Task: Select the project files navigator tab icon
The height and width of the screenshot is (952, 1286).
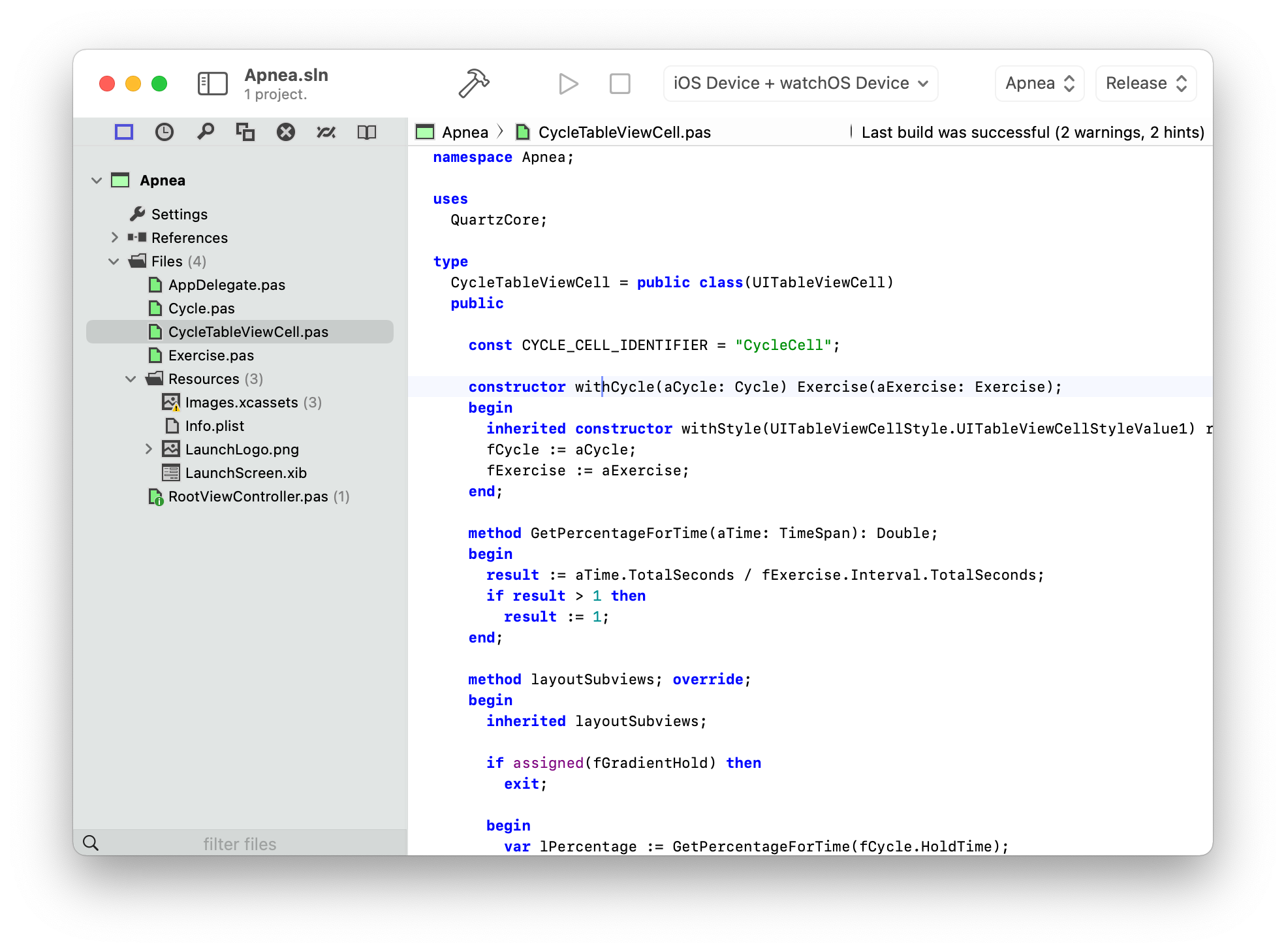Action: pos(124,132)
